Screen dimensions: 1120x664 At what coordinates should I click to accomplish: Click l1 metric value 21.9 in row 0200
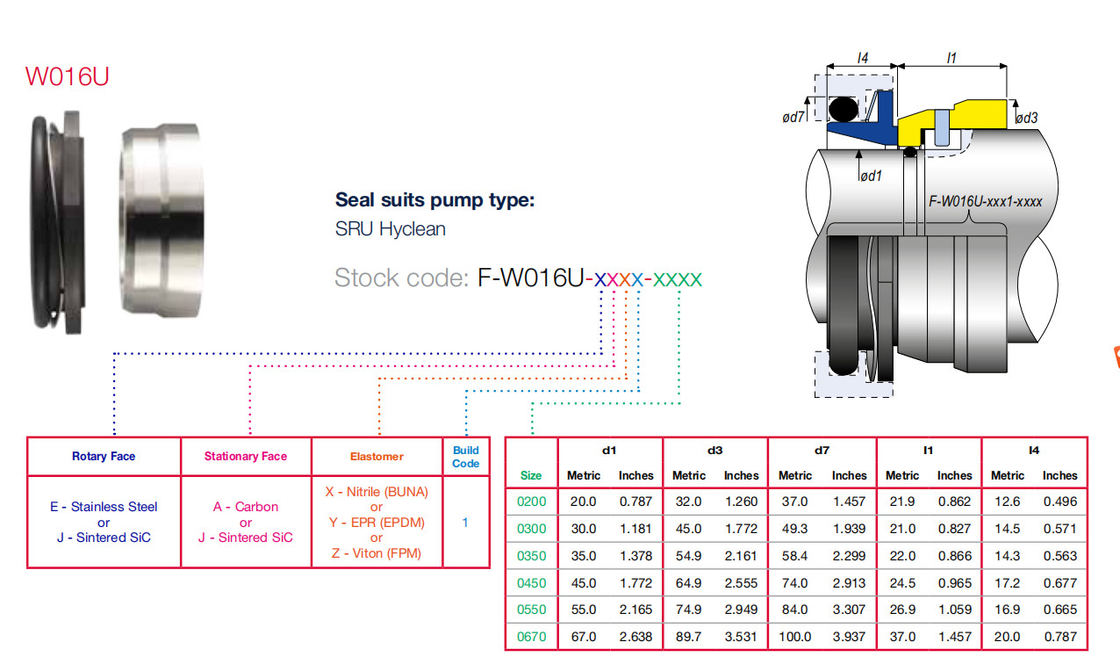coord(902,502)
